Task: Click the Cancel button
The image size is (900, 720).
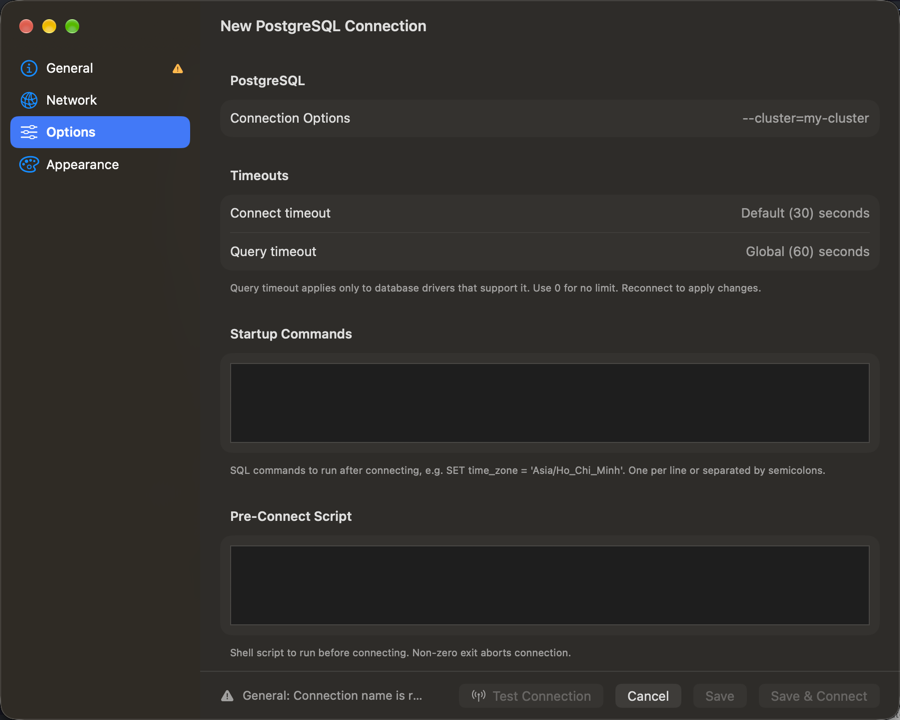Action: [648, 696]
